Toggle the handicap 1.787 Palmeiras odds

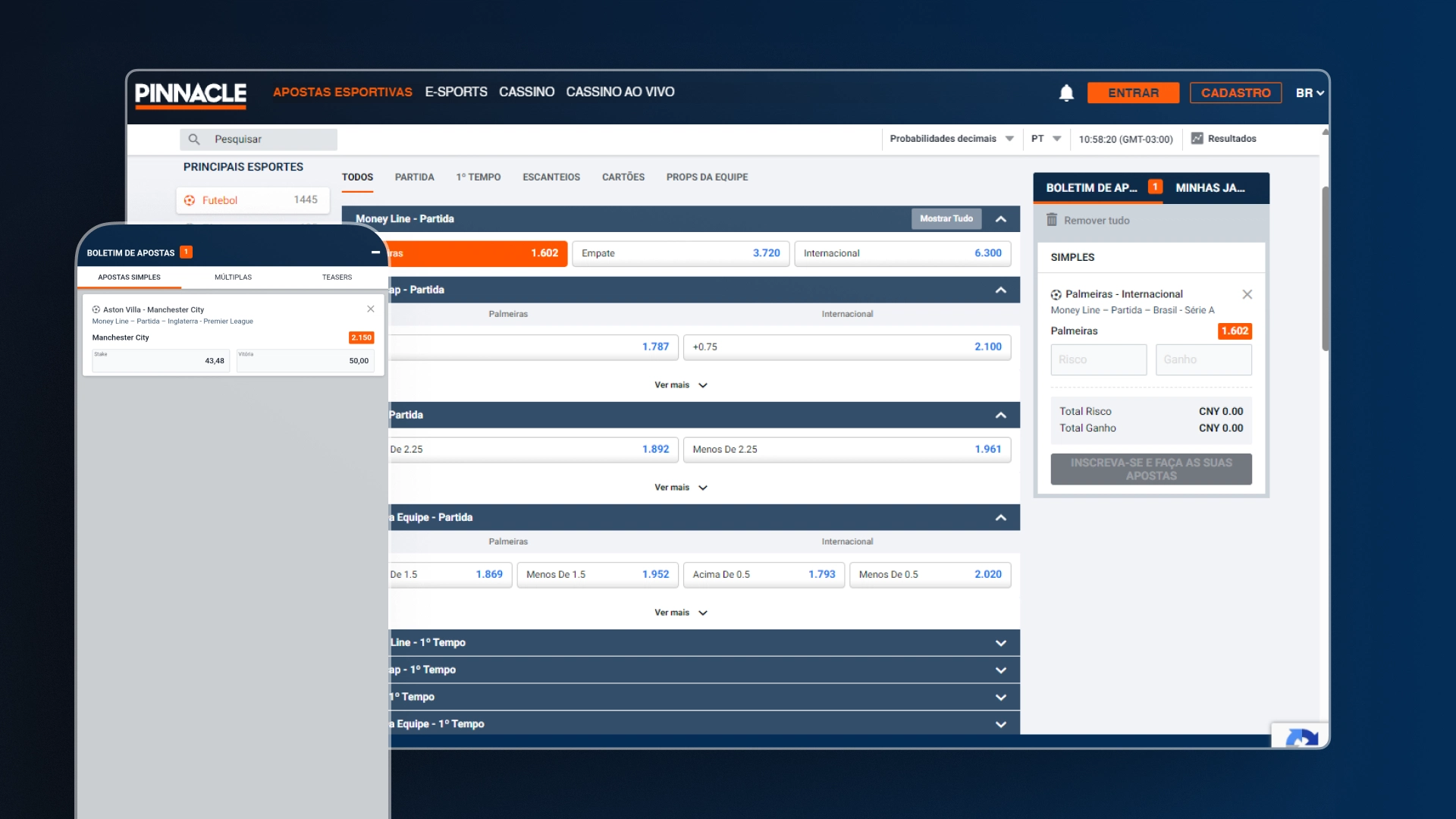pyautogui.click(x=534, y=347)
